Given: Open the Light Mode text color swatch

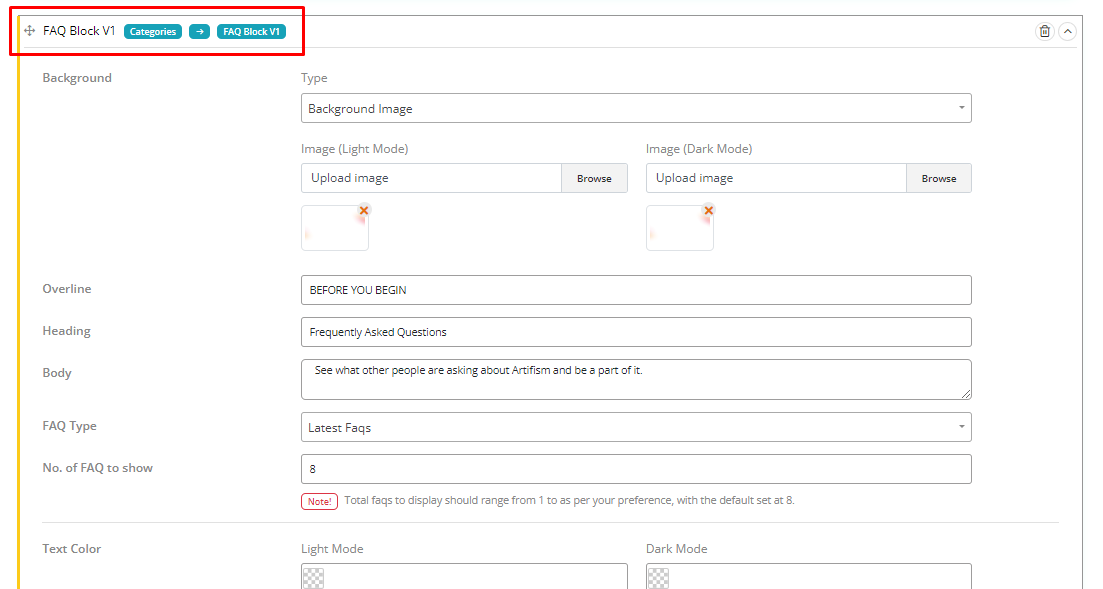Looking at the screenshot, I should [313, 578].
